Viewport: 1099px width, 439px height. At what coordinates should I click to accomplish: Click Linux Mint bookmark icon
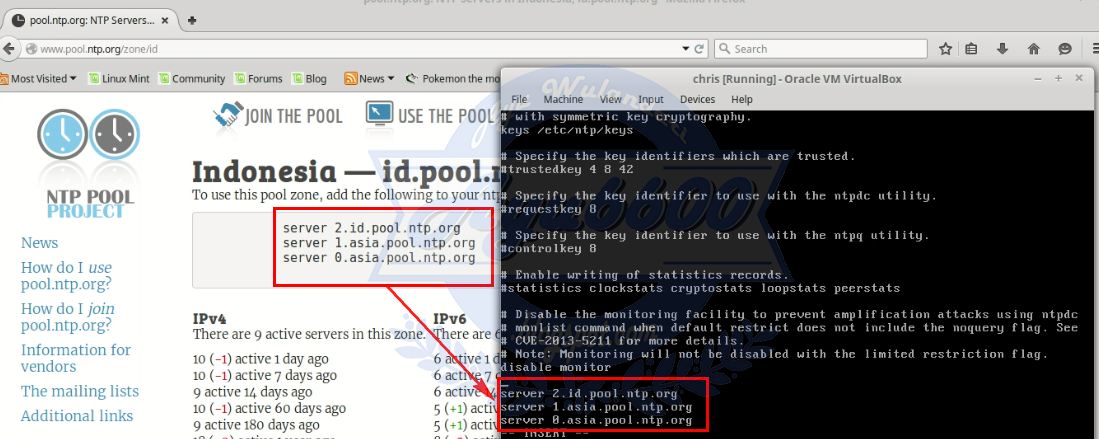tap(93, 79)
